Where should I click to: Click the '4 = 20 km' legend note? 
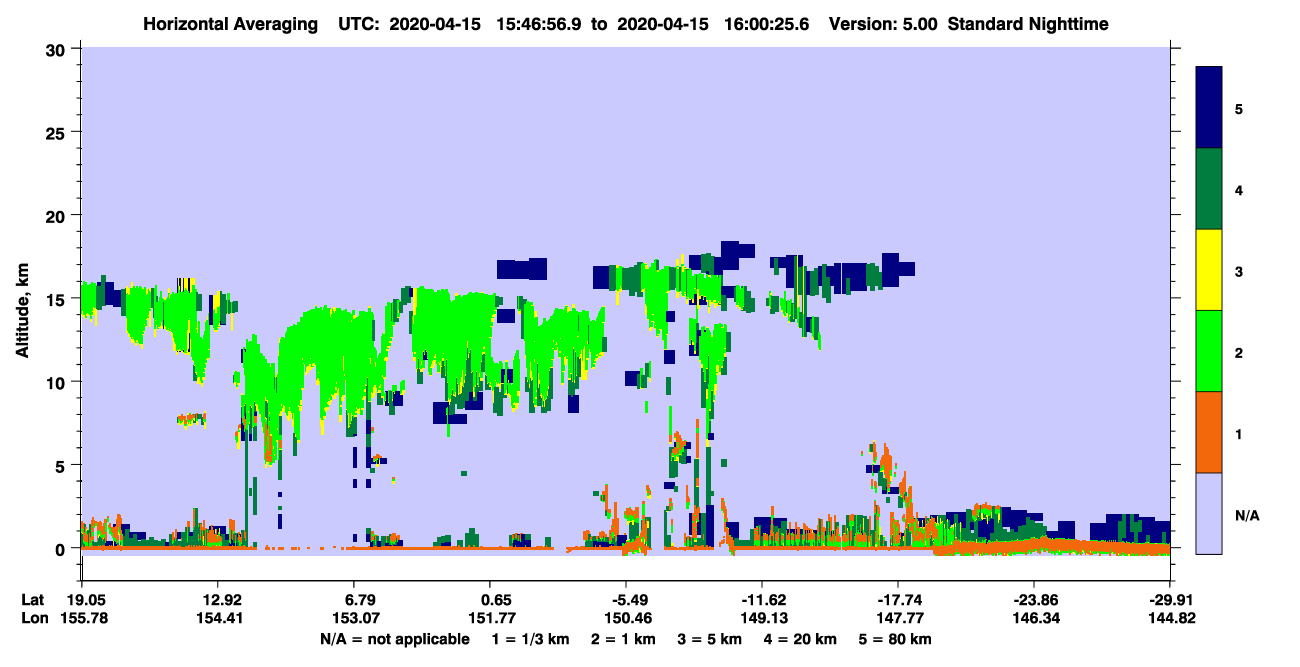point(799,639)
